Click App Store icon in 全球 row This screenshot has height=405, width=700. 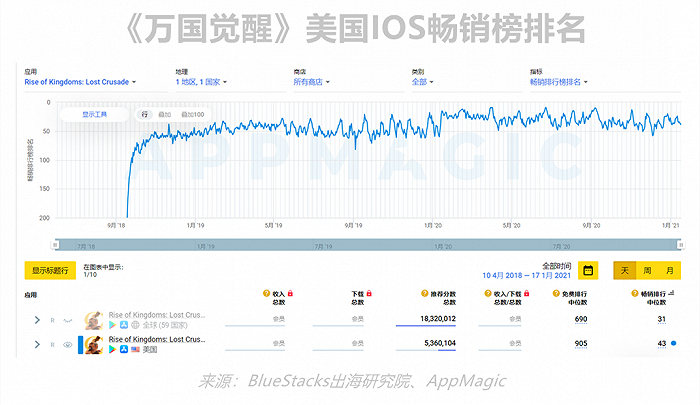point(124,325)
